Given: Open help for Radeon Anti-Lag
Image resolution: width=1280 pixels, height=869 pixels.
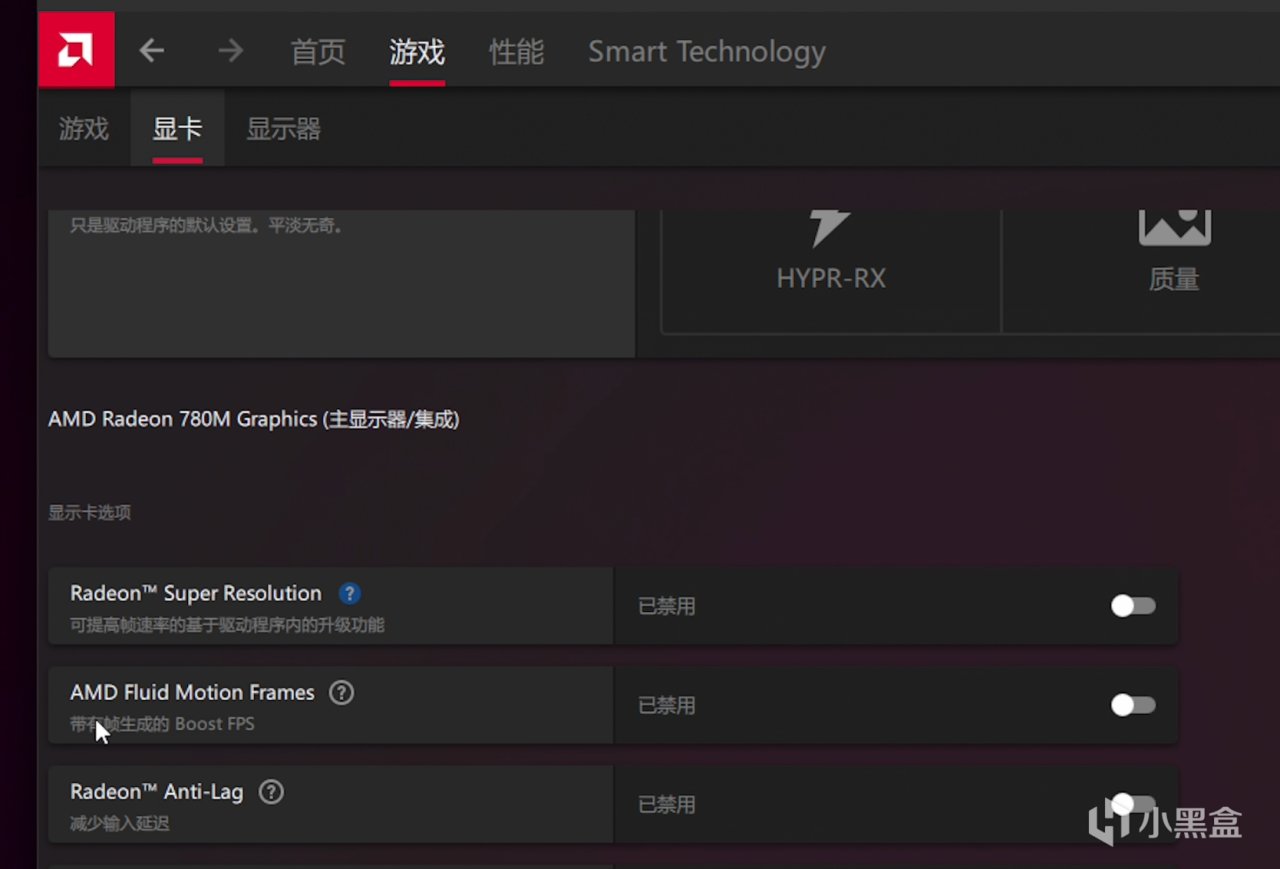Looking at the screenshot, I should coord(271,792).
